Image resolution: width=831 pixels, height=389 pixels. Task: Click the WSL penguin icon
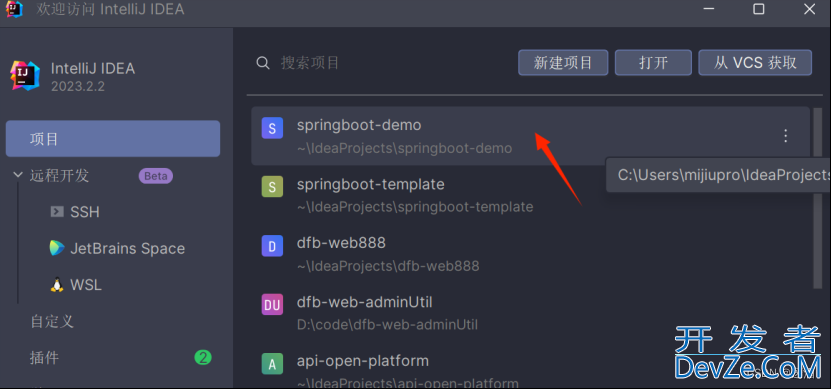[57, 285]
